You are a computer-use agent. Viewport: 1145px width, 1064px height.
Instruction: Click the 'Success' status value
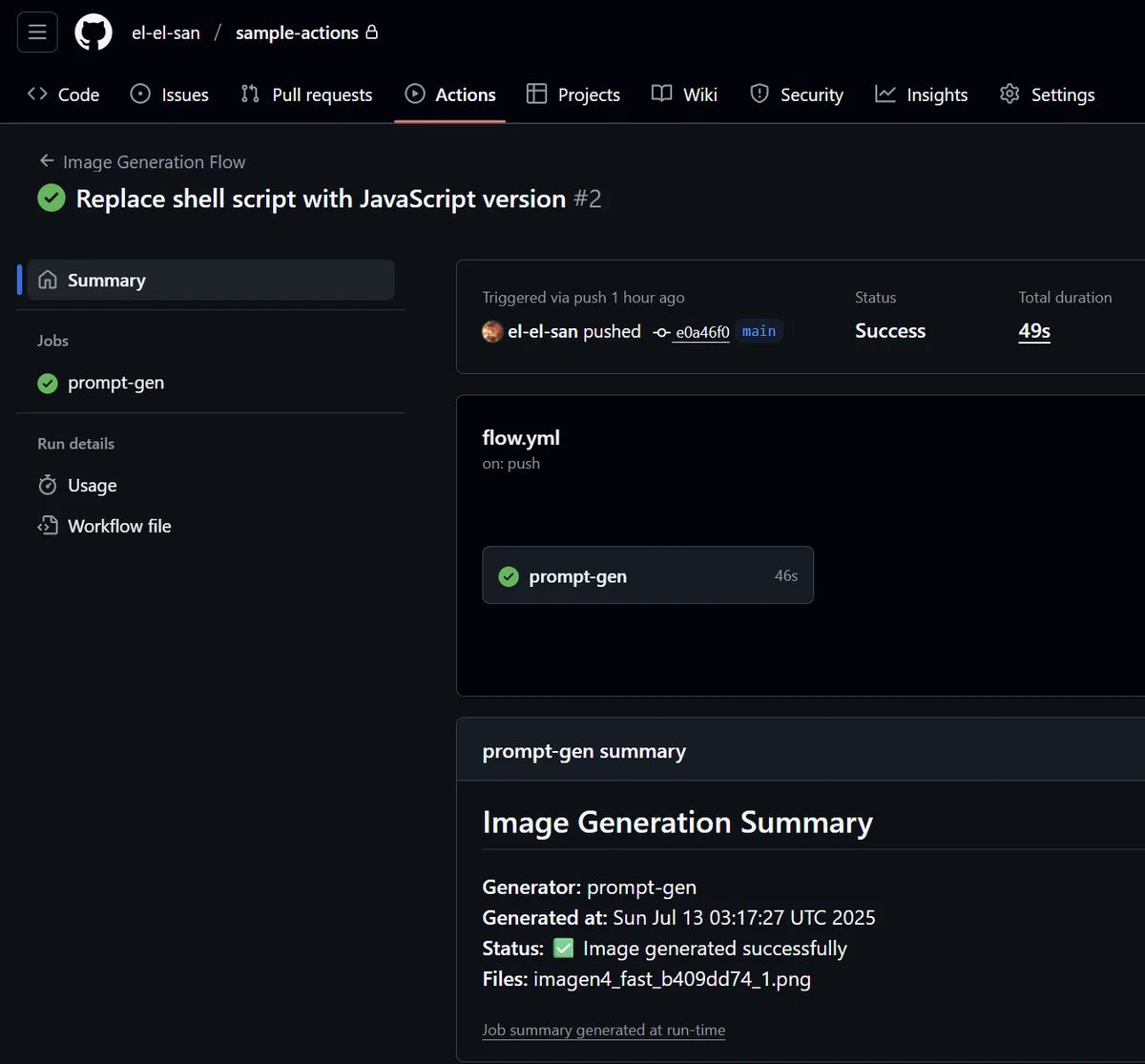(x=890, y=331)
